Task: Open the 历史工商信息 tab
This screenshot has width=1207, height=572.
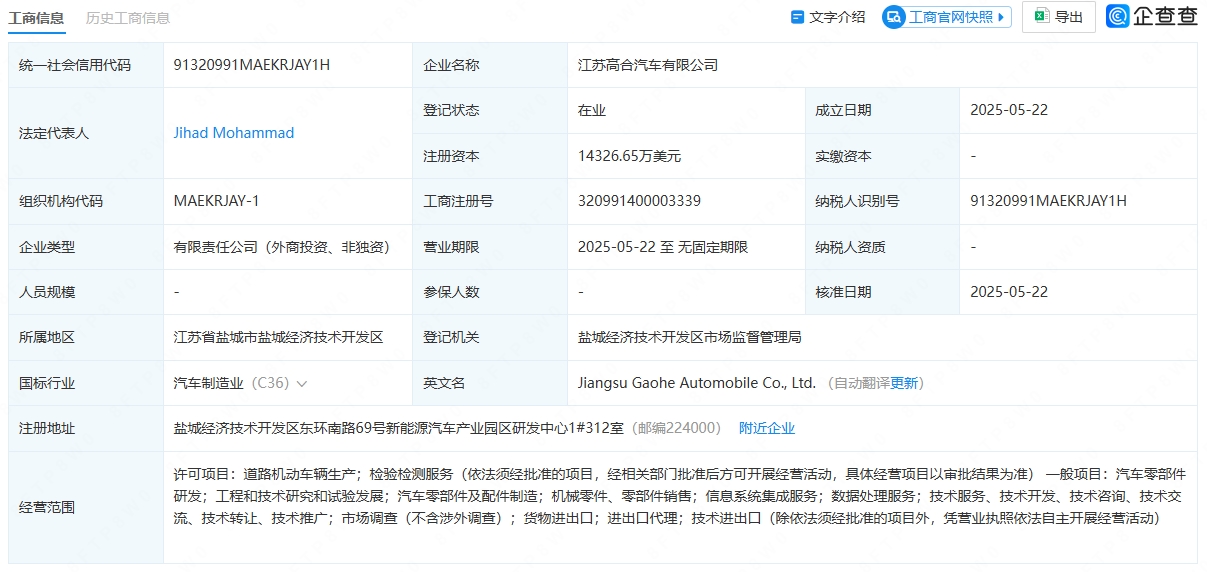Action: (127, 17)
